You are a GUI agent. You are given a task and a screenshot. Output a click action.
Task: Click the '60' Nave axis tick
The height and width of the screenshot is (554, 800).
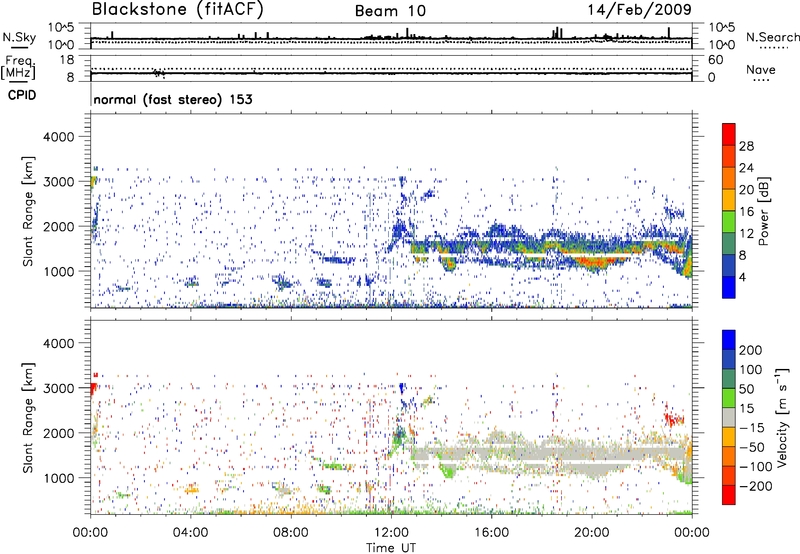click(715, 60)
